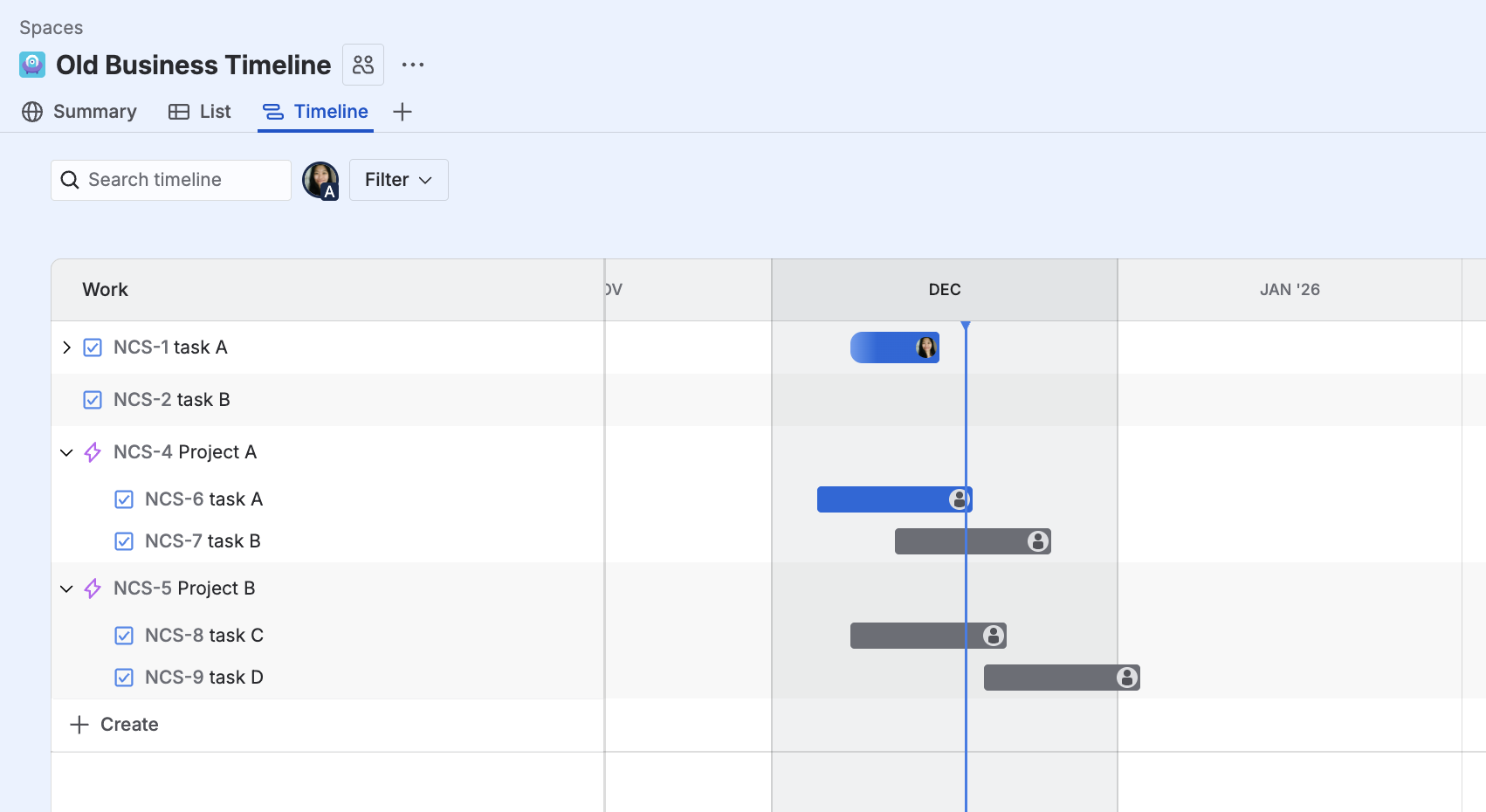The width and height of the screenshot is (1486, 812).
Task: Click the NCS-5 Project B epic lightning icon
Action: point(93,588)
